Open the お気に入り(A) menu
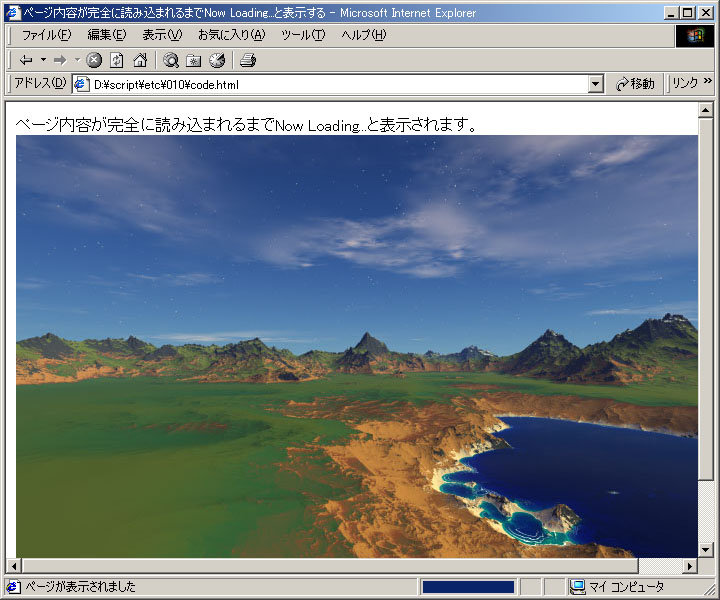Image resolution: width=720 pixels, height=600 pixels. pyautogui.click(x=231, y=35)
